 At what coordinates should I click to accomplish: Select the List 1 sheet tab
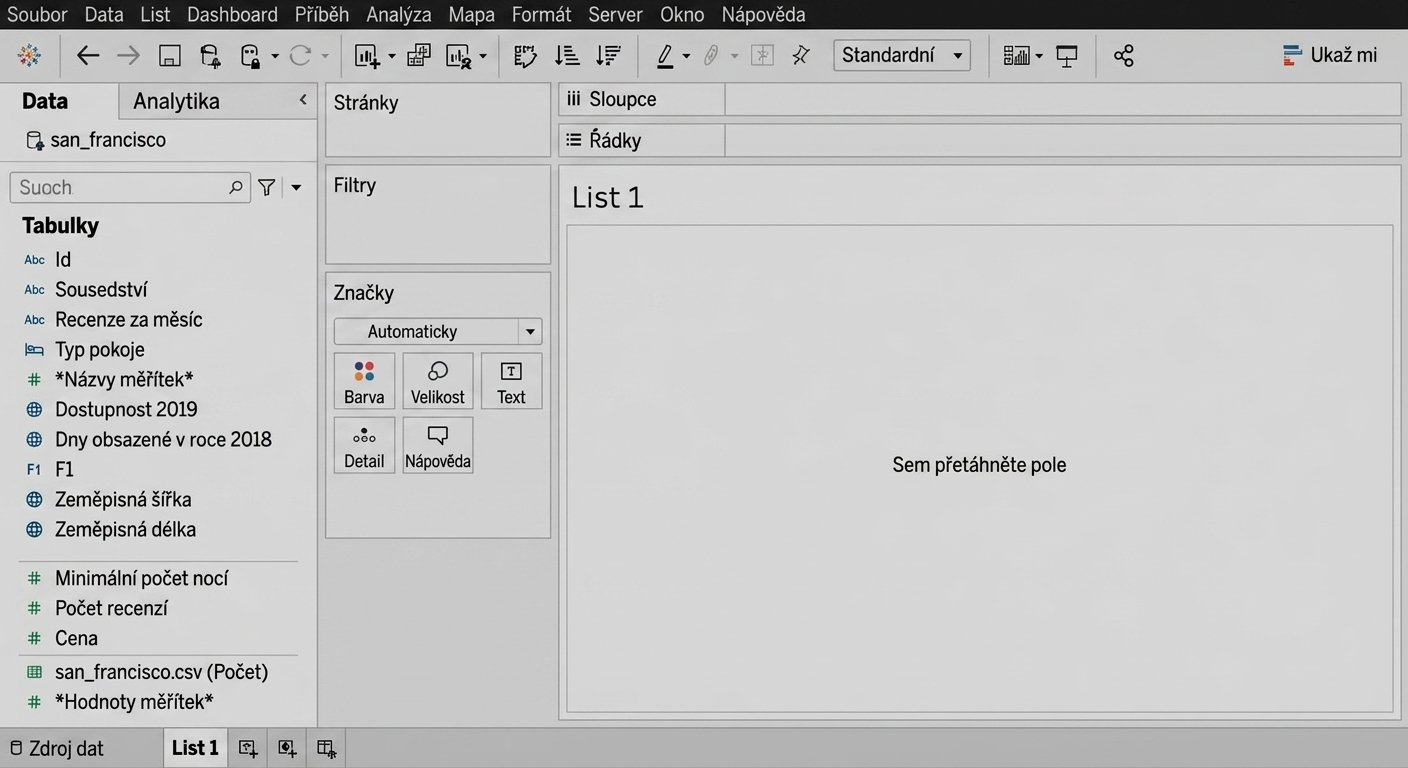pyautogui.click(x=195, y=748)
